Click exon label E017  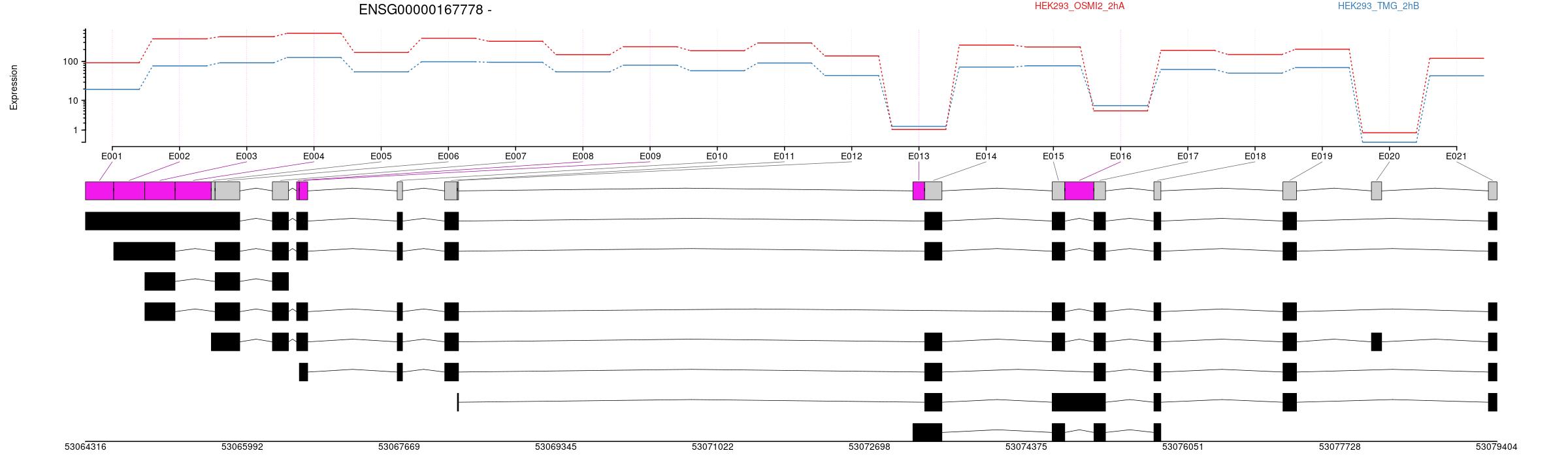point(1188,156)
